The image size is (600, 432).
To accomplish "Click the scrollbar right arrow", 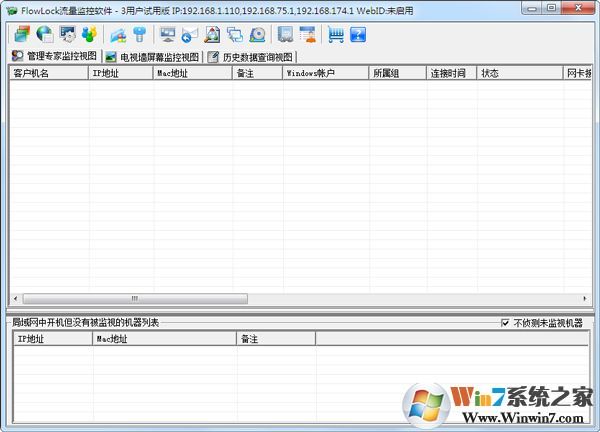I will (x=585, y=298).
